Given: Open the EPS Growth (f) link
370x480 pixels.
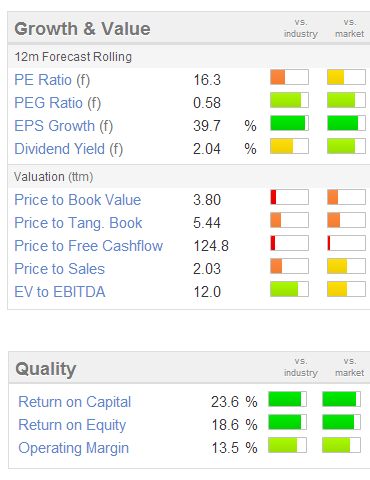Looking at the screenshot, I should click(x=64, y=126).
